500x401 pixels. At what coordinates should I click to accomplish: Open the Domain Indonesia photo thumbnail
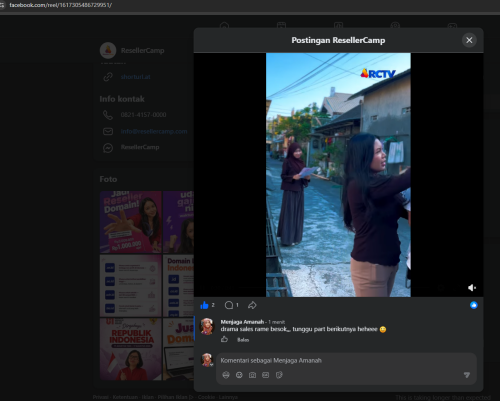coord(178,286)
